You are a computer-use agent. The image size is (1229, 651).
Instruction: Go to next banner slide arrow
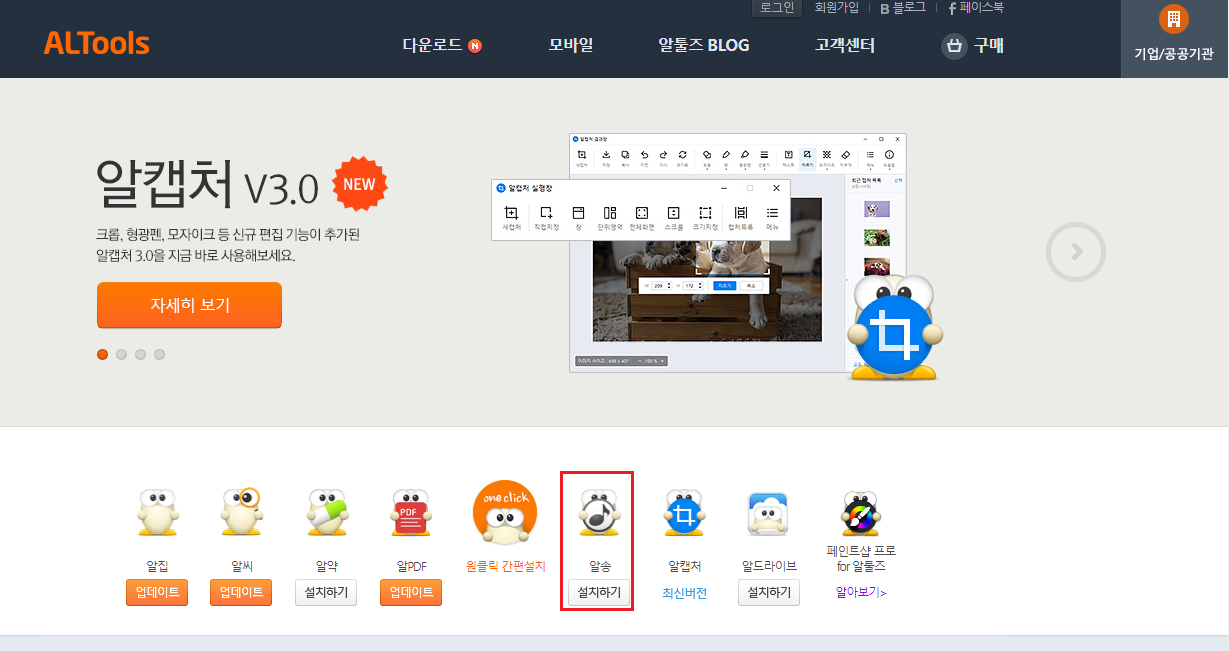click(x=1076, y=252)
